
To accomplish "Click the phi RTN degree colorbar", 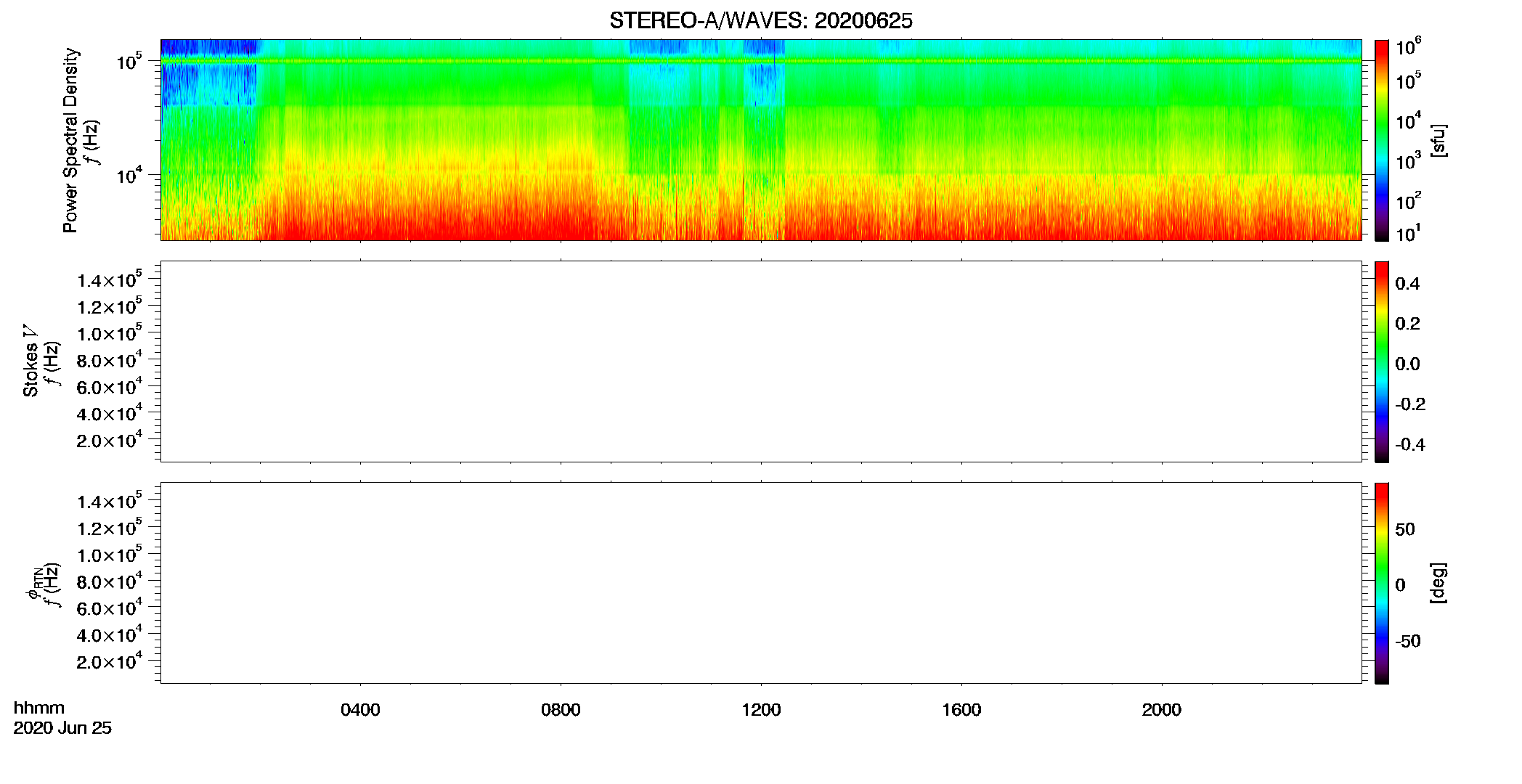I will click(1382, 583).
